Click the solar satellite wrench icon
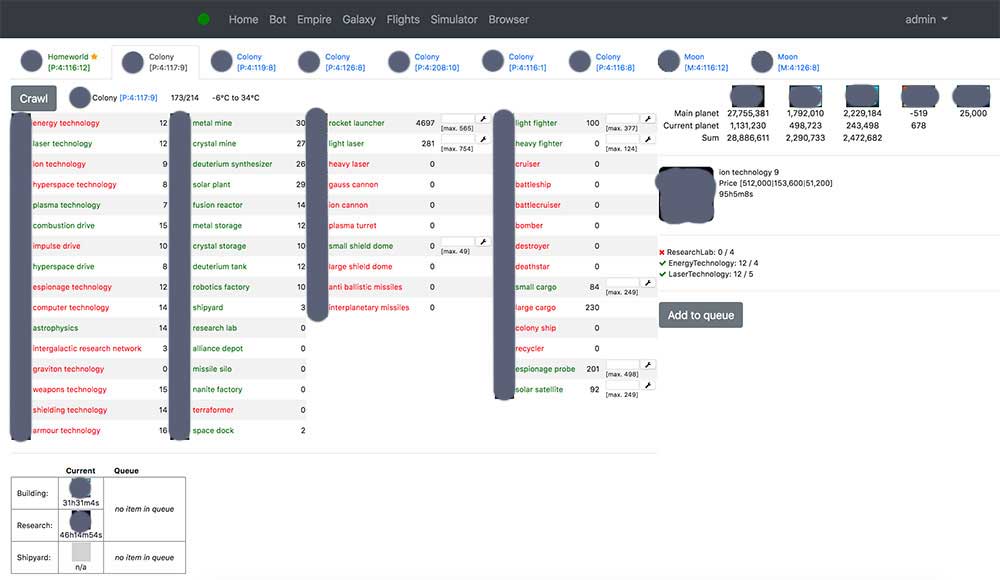Viewport: 1000px width, 580px height. point(647,385)
